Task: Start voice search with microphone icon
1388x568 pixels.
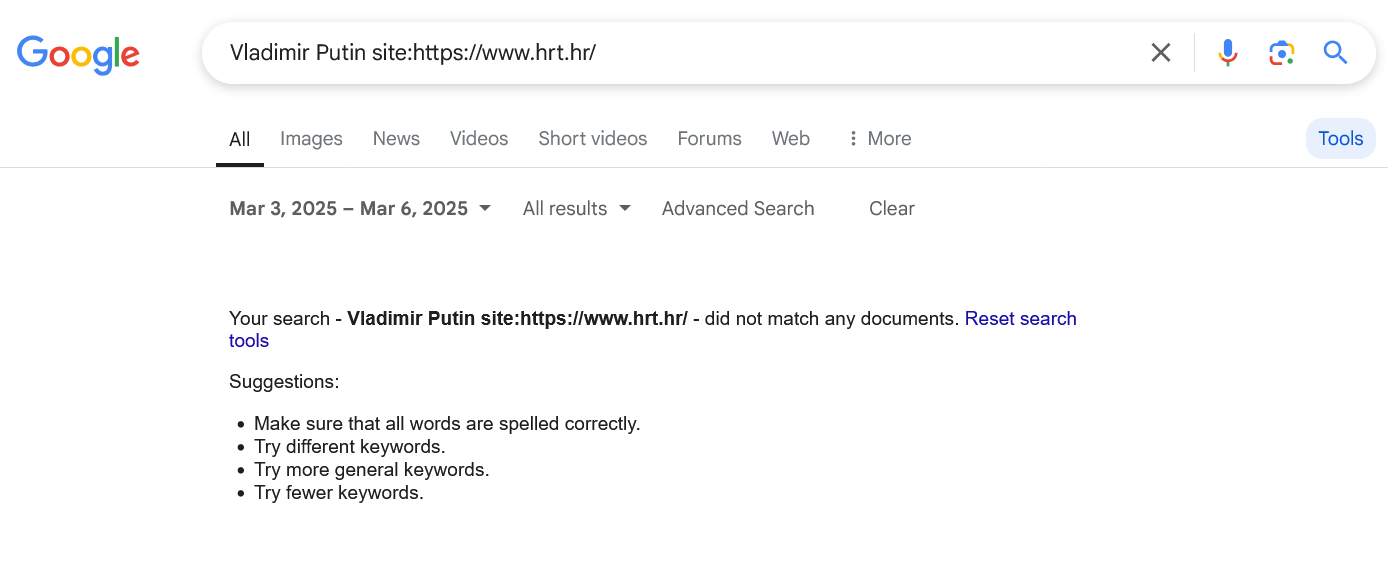Action: click(x=1228, y=53)
